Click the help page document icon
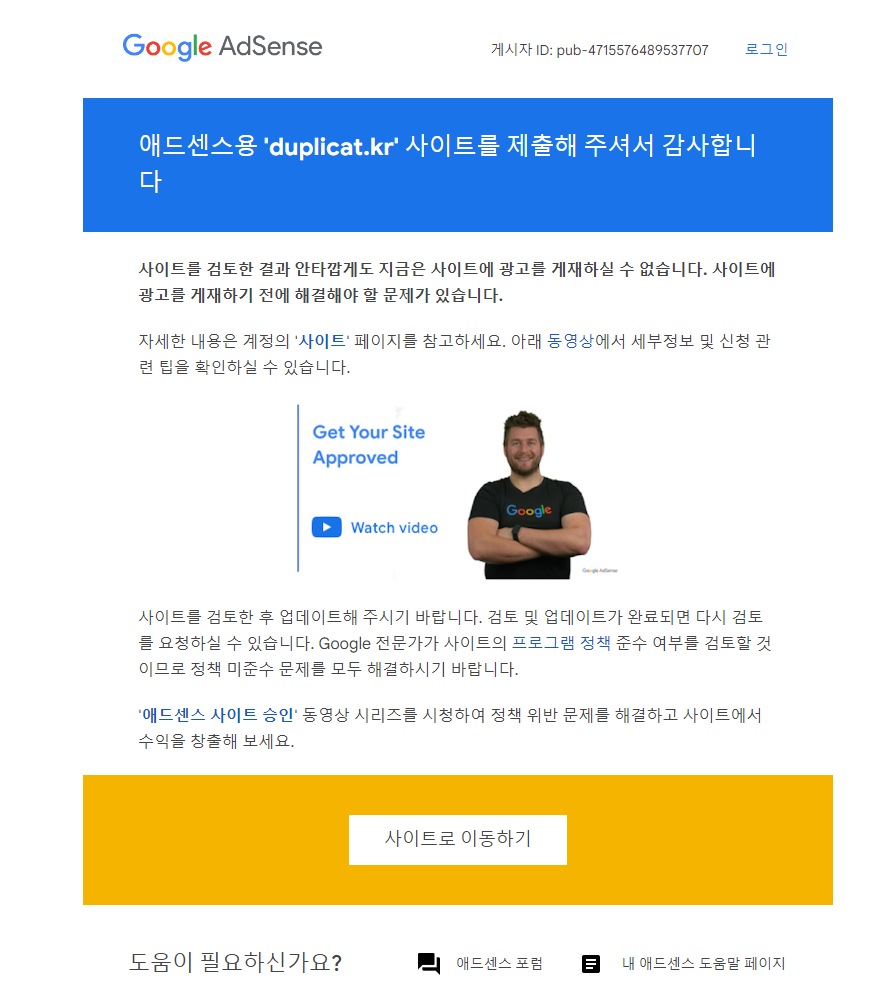The width and height of the screenshot is (874, 1007). coord(591,964)
